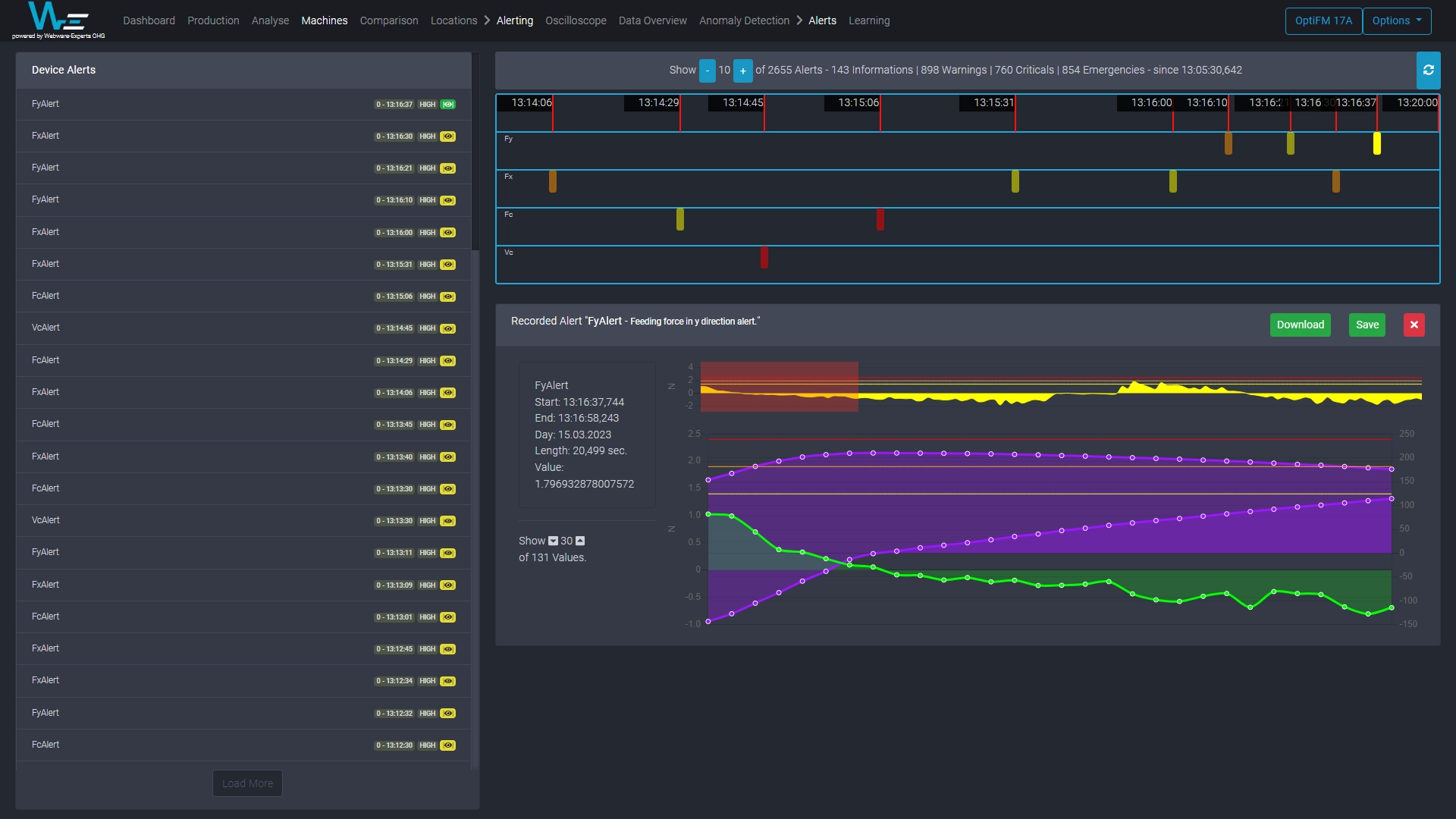1456x819 pixels.
Task: Toggle the eye icon for FxAlert 13:16:30
Action: pos(448,136)
